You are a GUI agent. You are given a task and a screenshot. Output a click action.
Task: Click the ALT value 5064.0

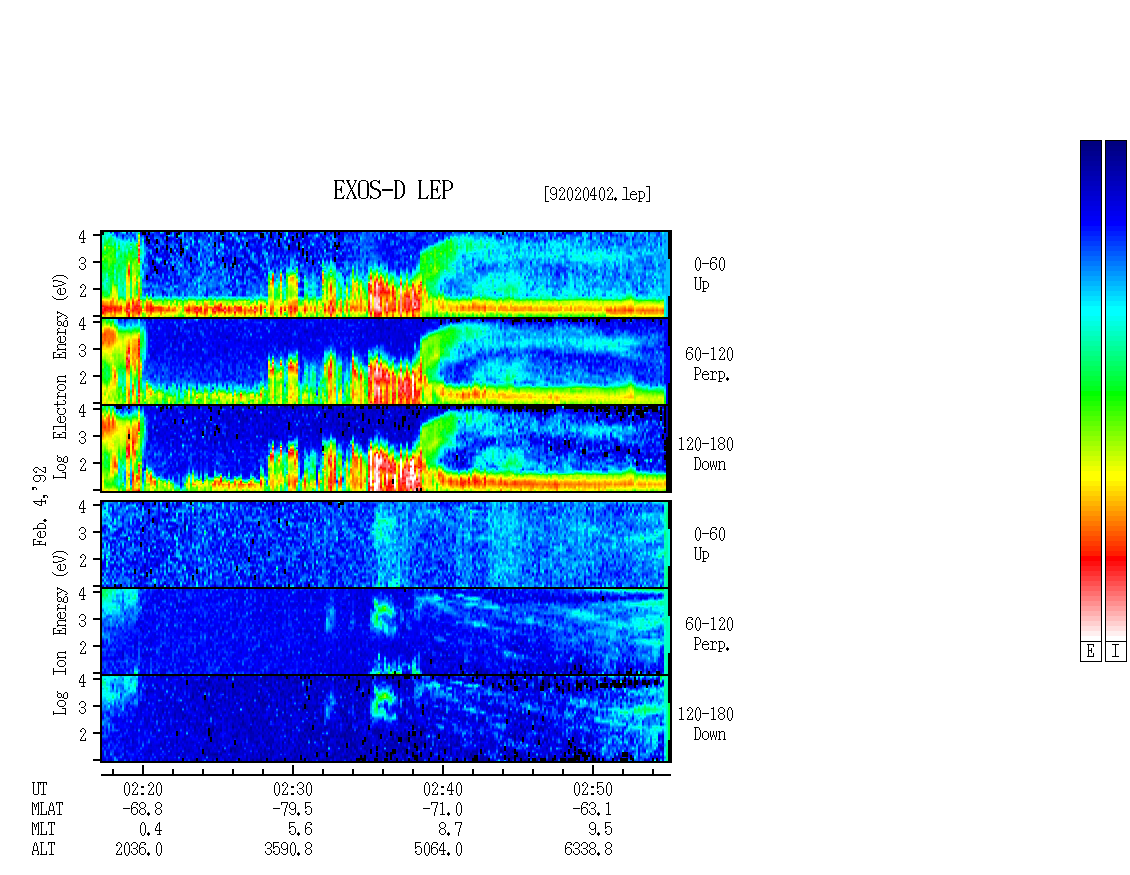[x=439, y=850]
